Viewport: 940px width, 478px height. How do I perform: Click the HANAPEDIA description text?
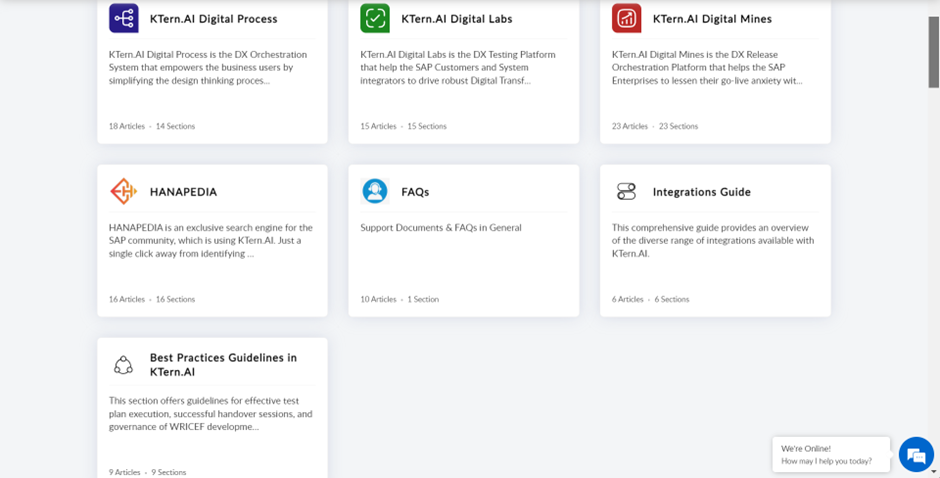click(x=211, y=240)
